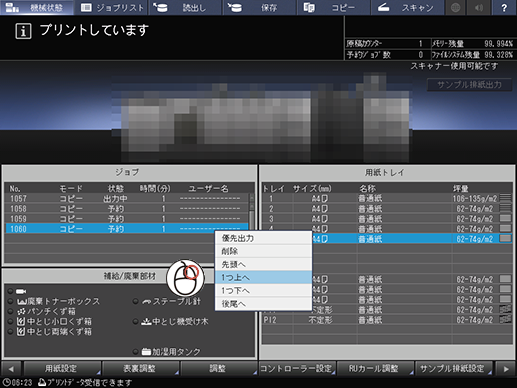This screenshot has height=388, width=517.
Task: Click right arrow in bottom bar
Action: click(506, 368)
